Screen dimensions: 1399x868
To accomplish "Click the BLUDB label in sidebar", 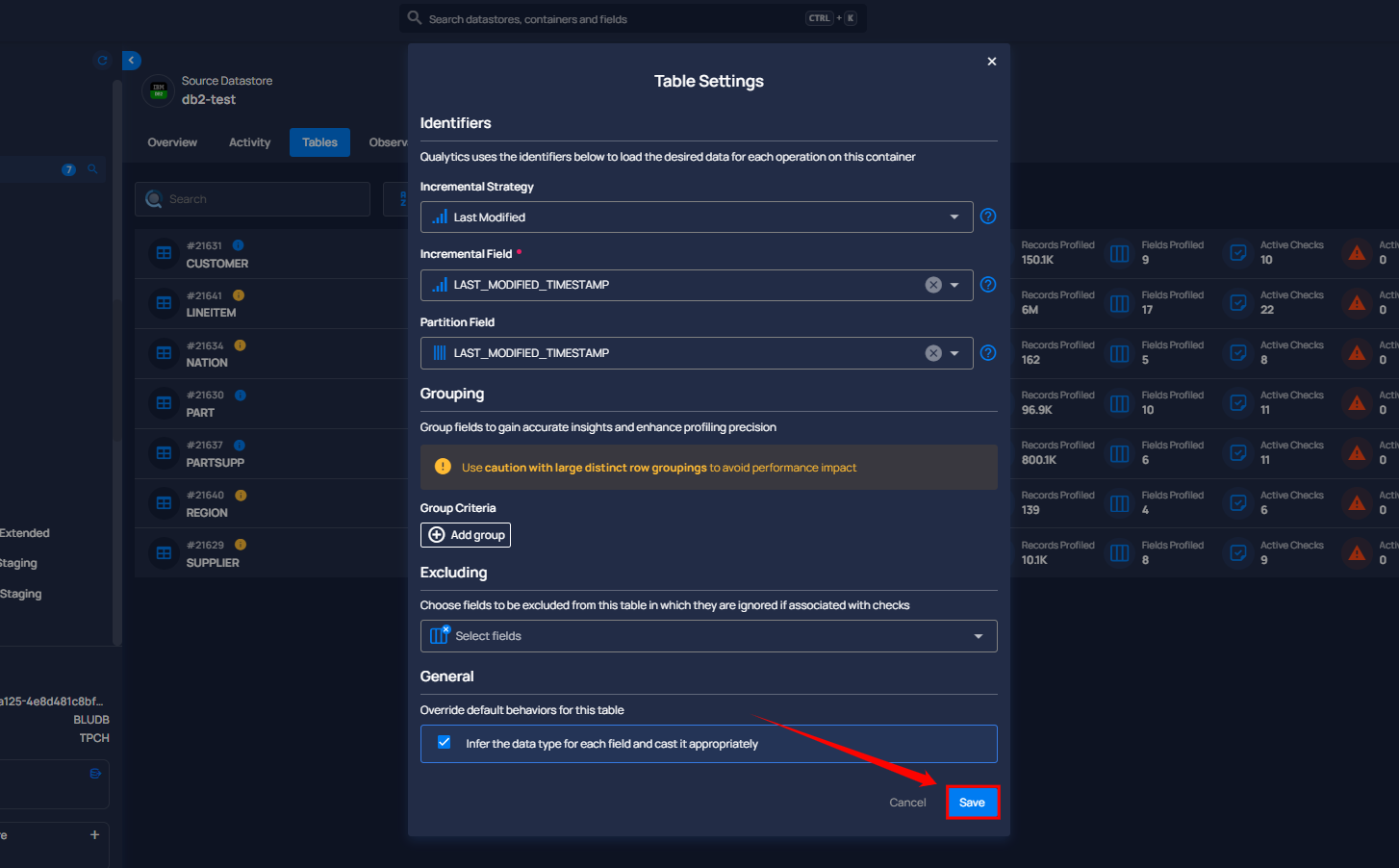I will [91, 720].
